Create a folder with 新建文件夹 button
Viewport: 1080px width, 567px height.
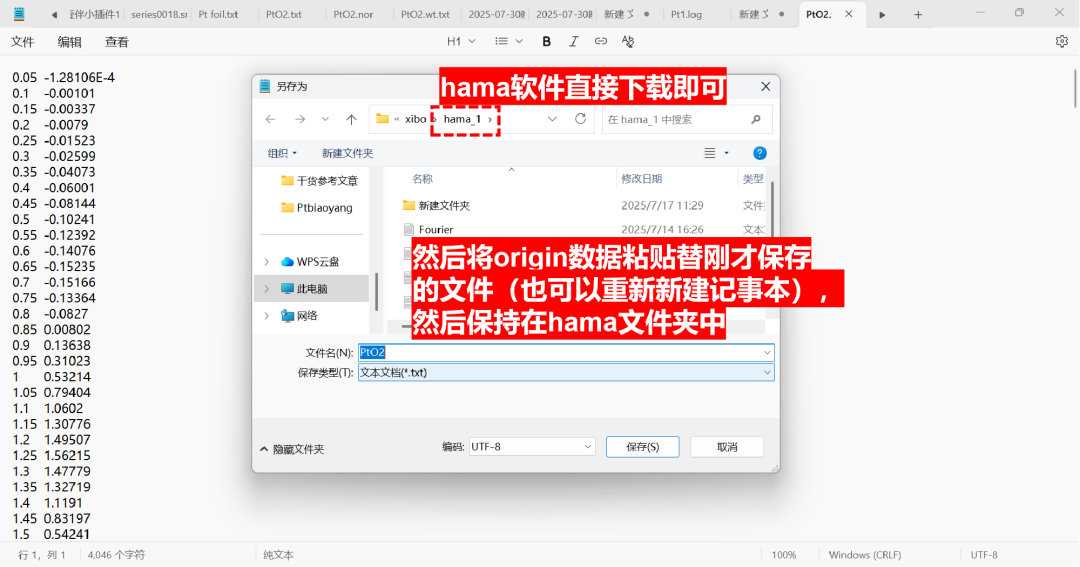point(347,153)
